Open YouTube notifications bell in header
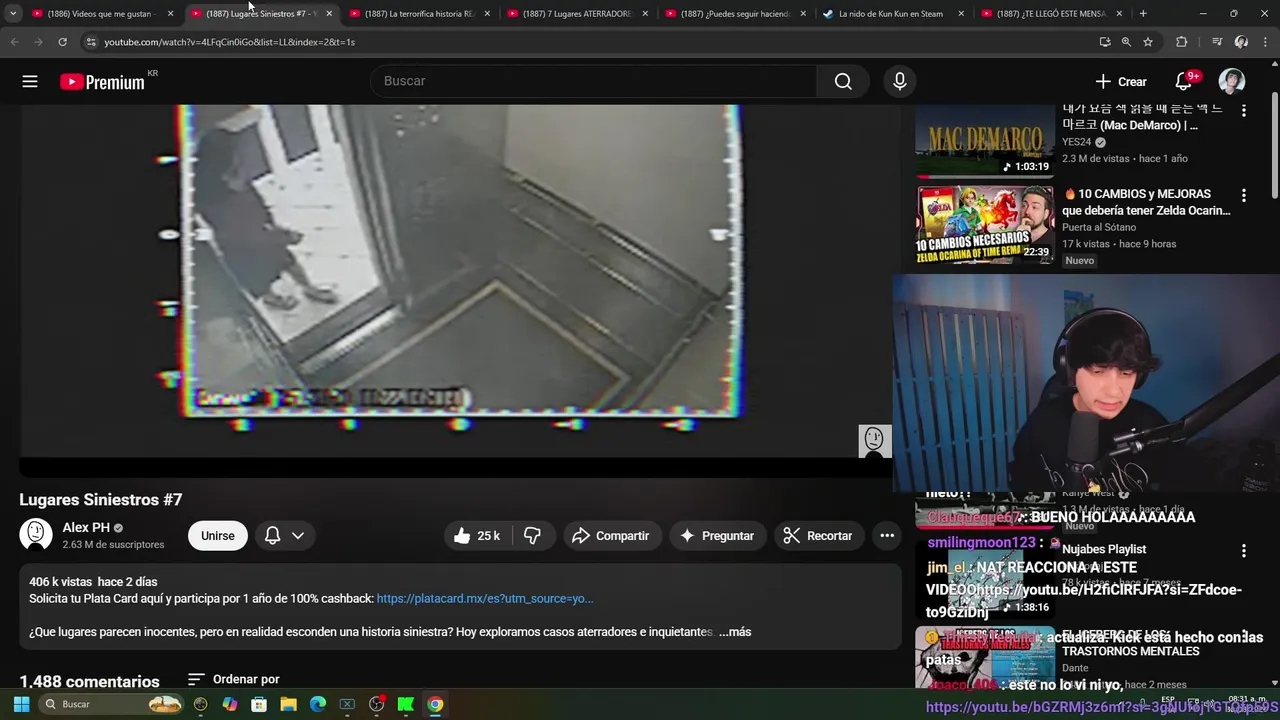1280x720 pixels. pyautogui.click(x=1184, y=81)
